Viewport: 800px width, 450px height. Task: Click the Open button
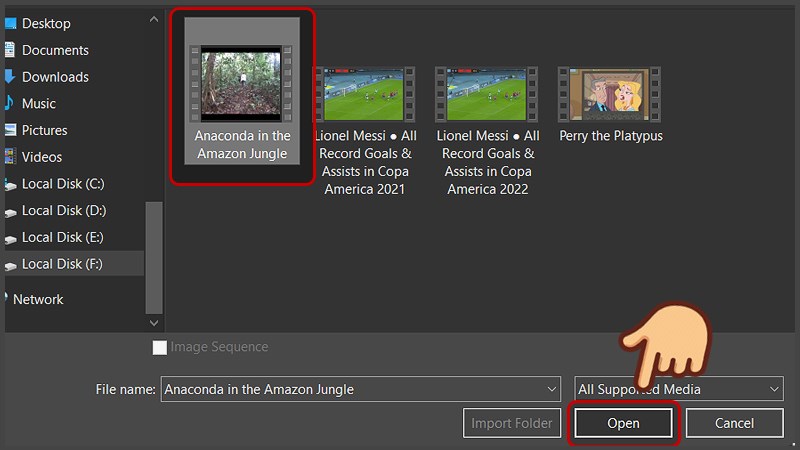pyautogui.click(x=623, y=423)
